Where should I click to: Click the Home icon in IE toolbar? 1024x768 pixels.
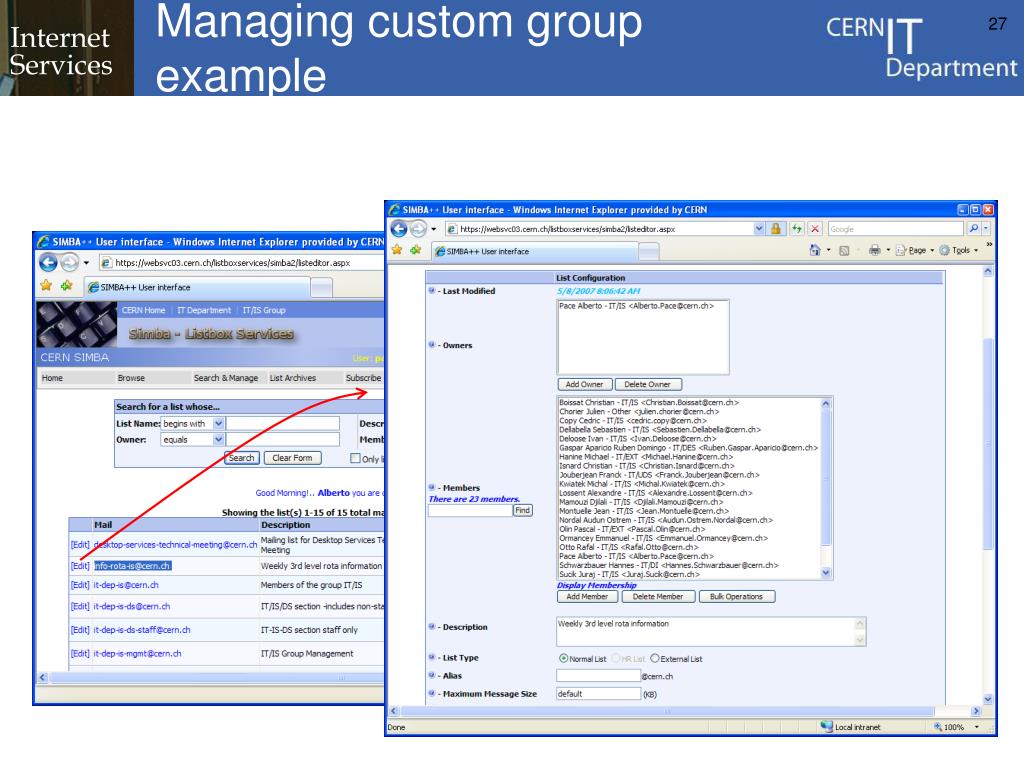(x=814, y=250)
